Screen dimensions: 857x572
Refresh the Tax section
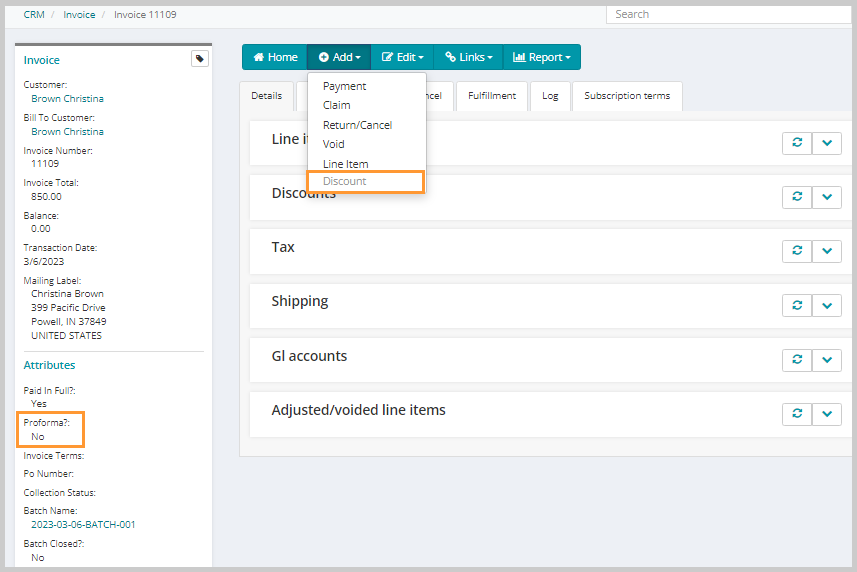pos(797,251)
